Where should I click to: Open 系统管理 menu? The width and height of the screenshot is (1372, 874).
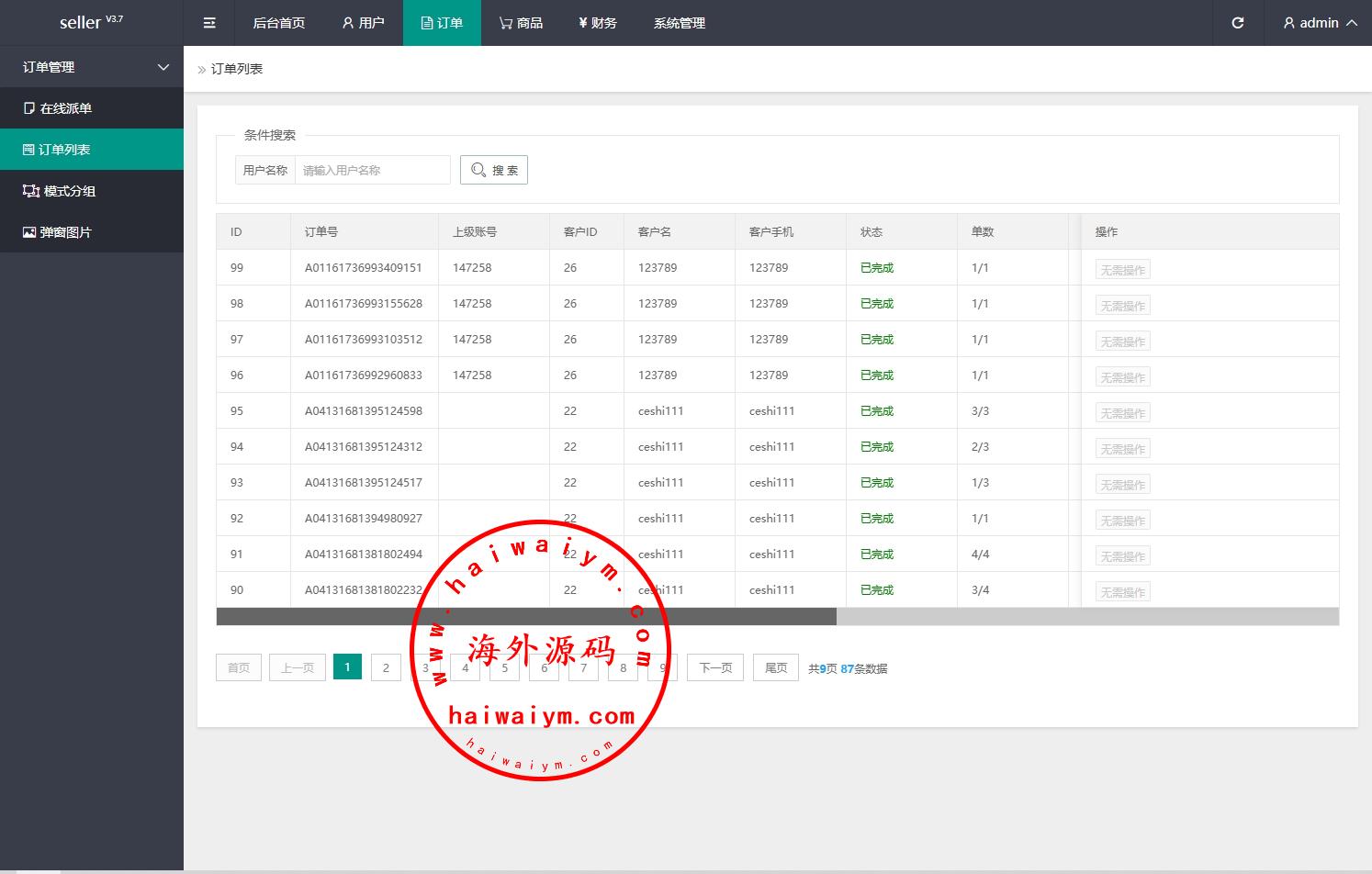[x=680, y=23]
